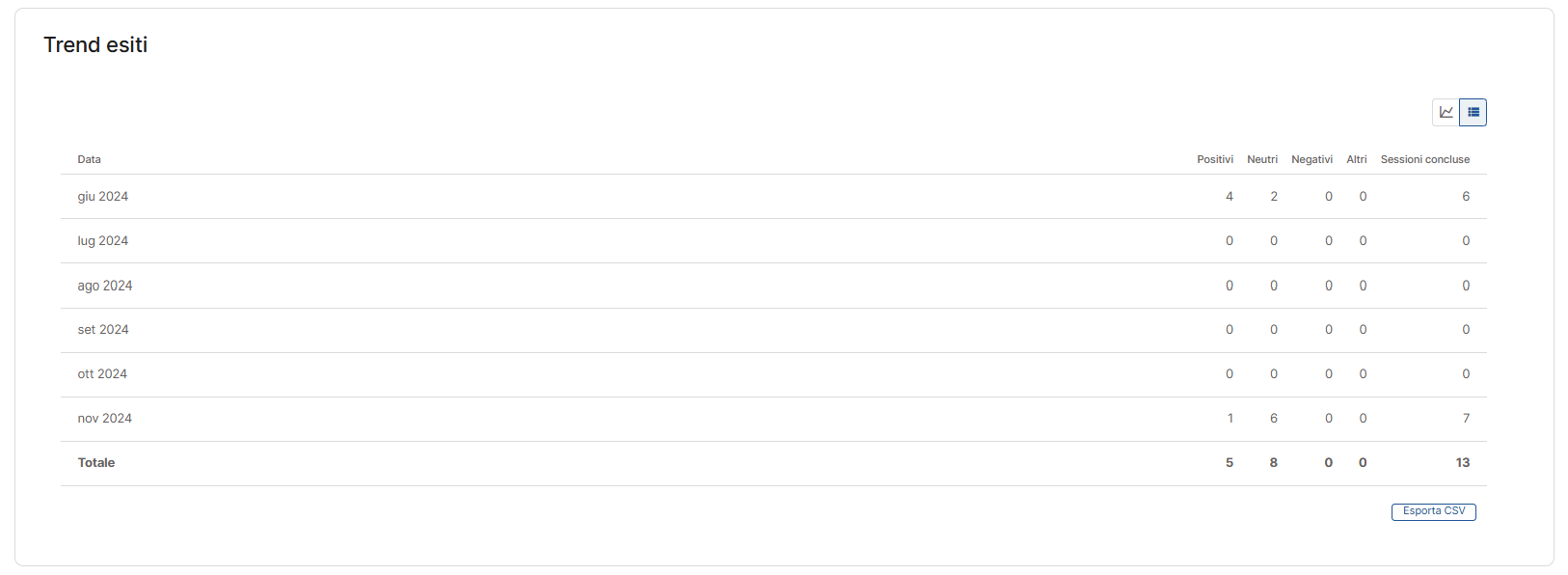Click the Esporta CSV button
Screen dimensions: 1568x575
(x=1433, y=511)
